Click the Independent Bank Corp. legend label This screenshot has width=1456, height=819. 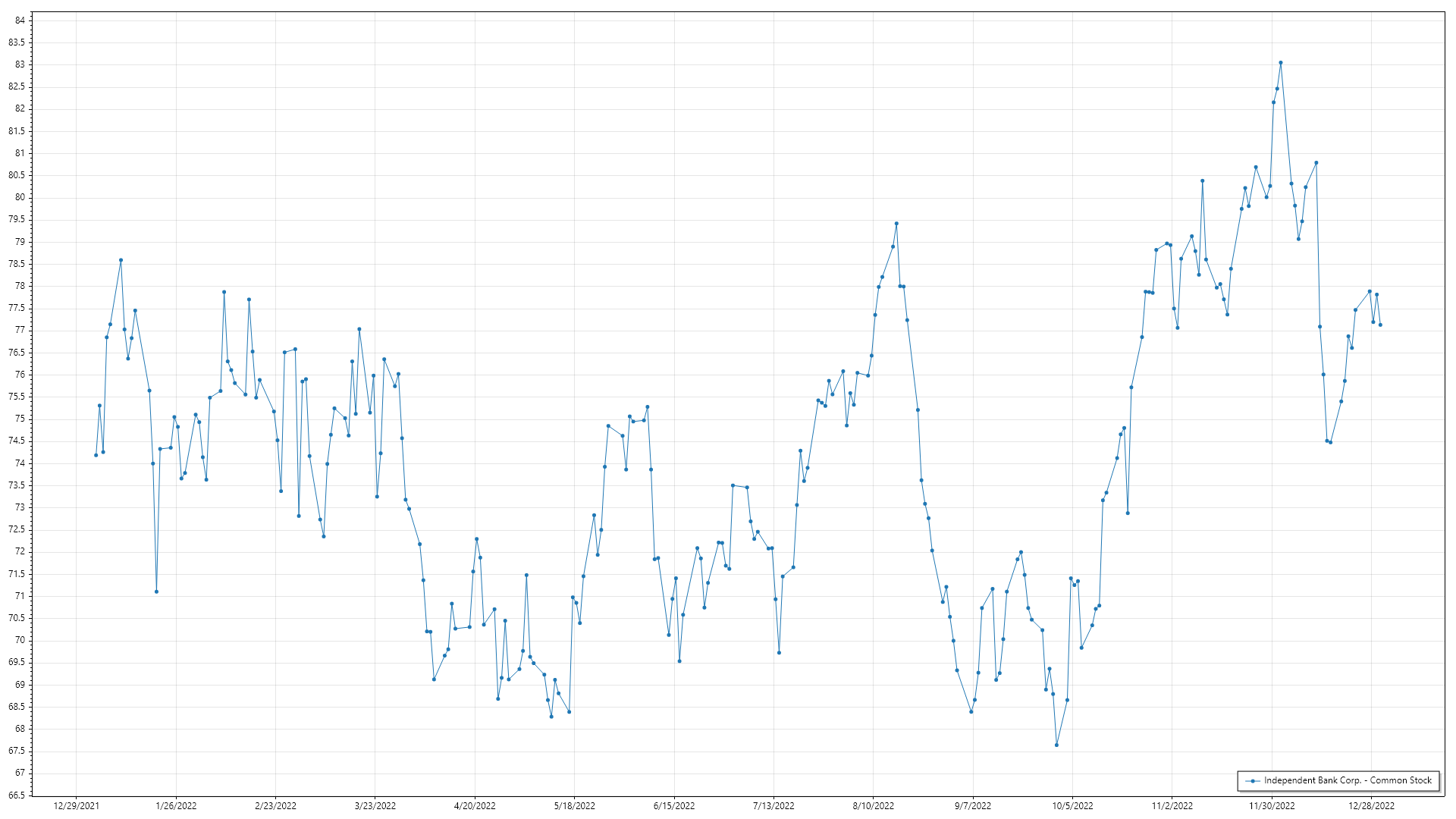tap(1347, 780)
